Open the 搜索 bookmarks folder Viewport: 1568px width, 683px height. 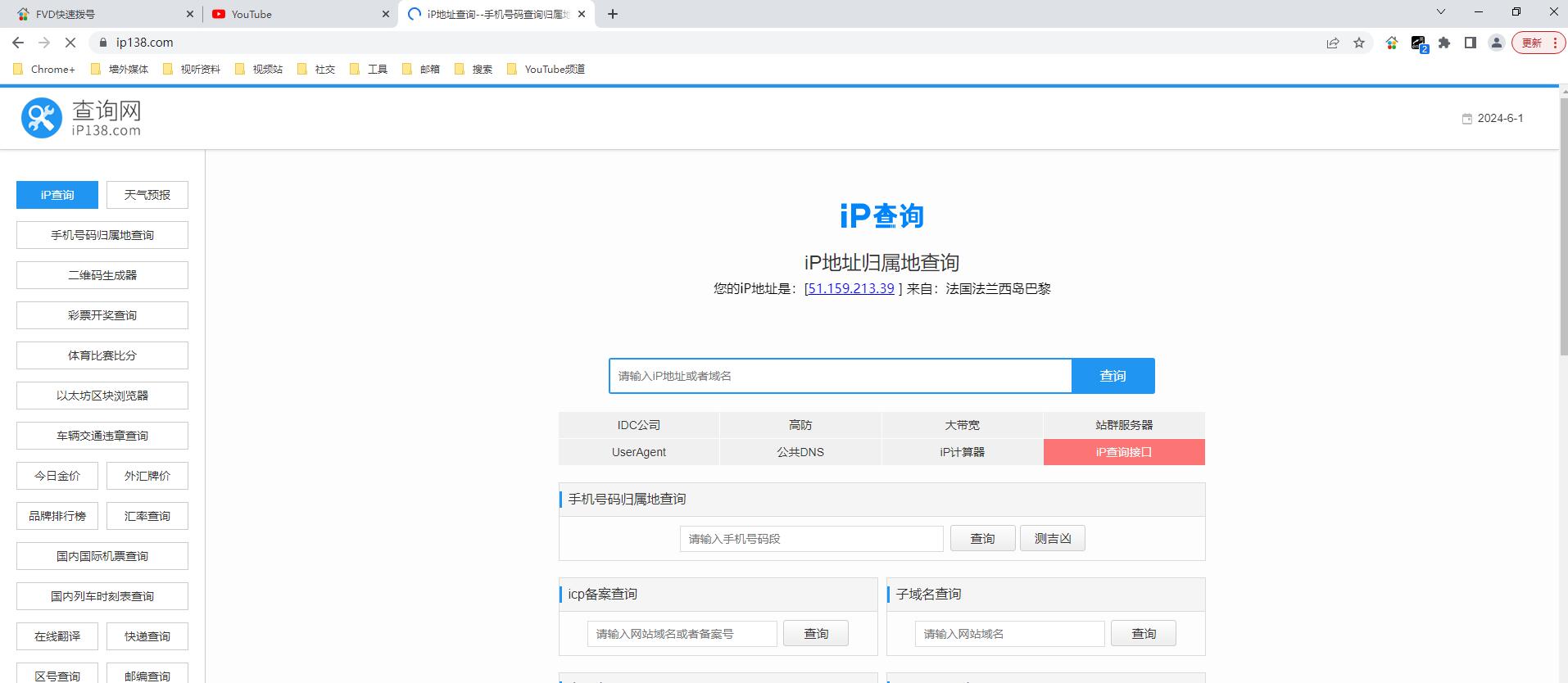[x=474, y=70]
